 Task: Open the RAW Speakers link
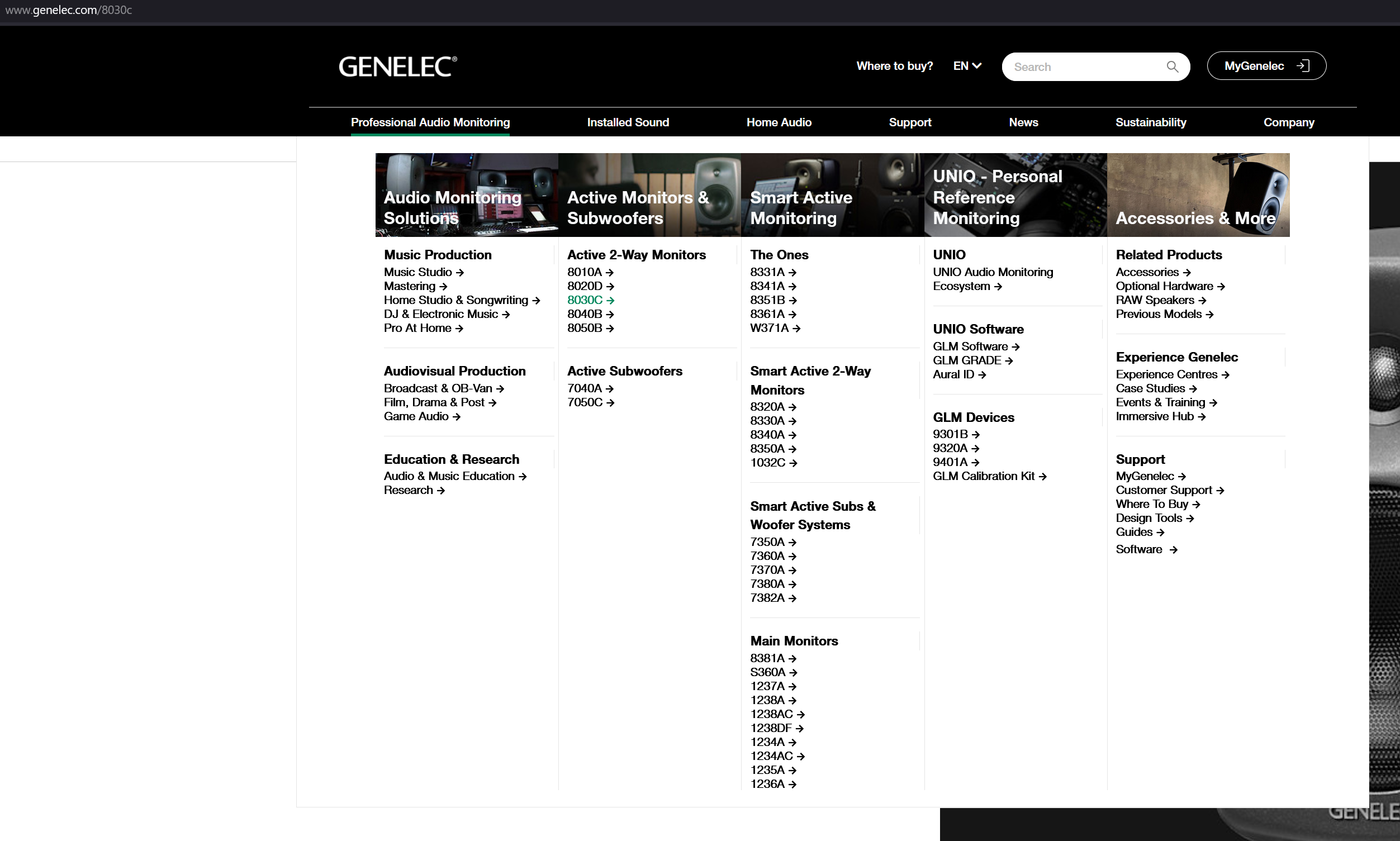[x=1161, y=300]
